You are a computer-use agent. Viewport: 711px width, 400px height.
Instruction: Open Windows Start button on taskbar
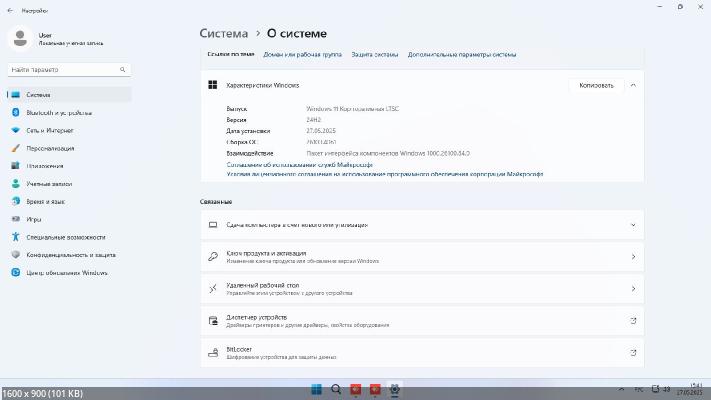click(x=317, y=389)
